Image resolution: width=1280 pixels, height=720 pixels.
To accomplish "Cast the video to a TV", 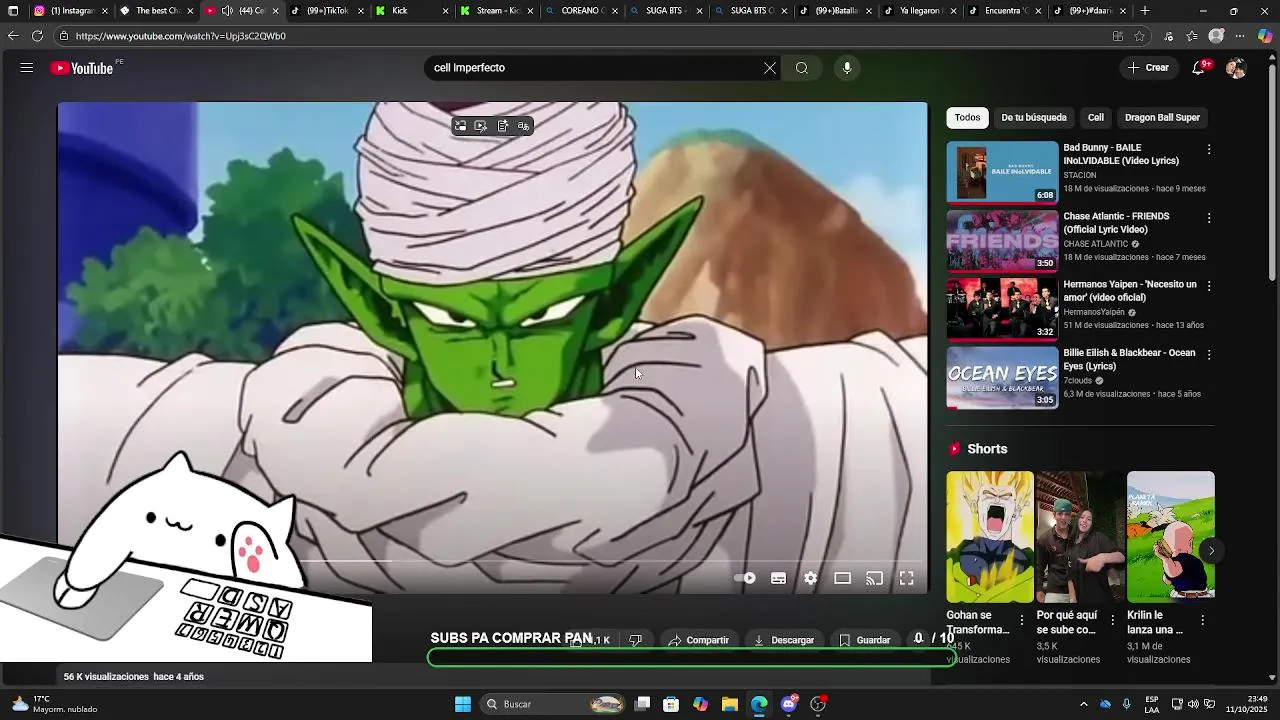I will (875, 578).
